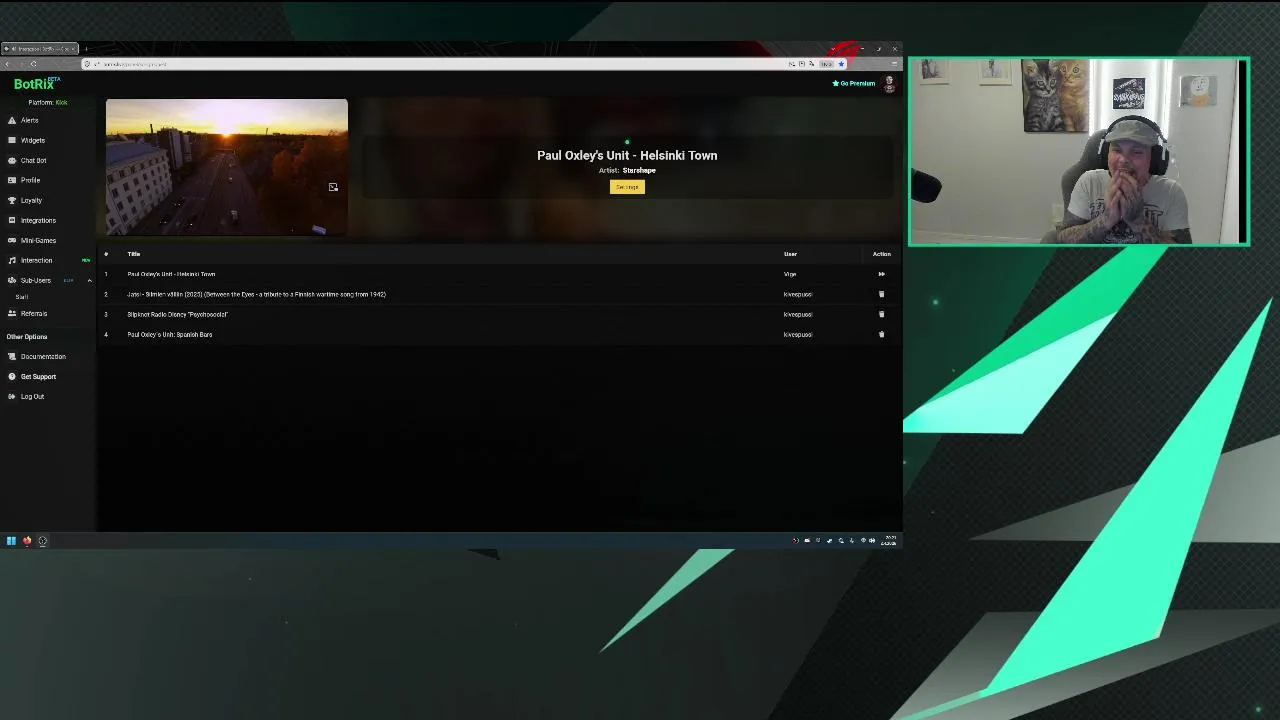Click the BotRix logo
Screen dimensions: 1280x720
coord(37,84)
